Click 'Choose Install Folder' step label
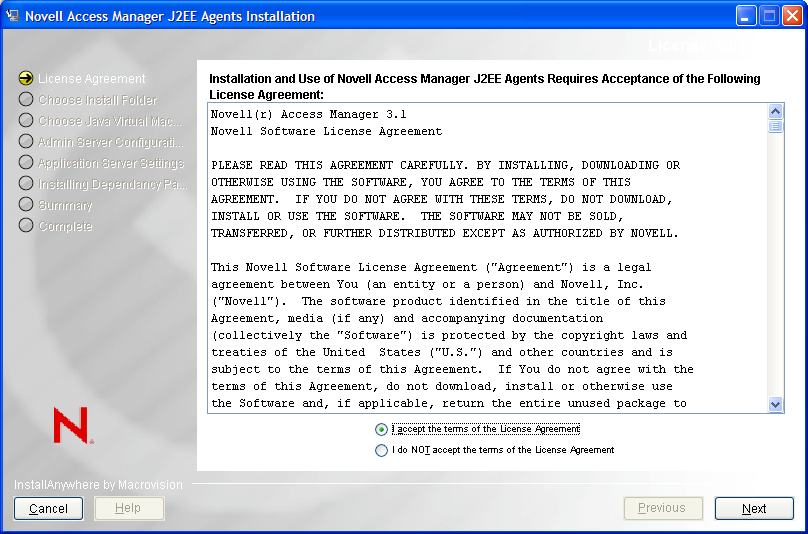 (x=98, y=100)
